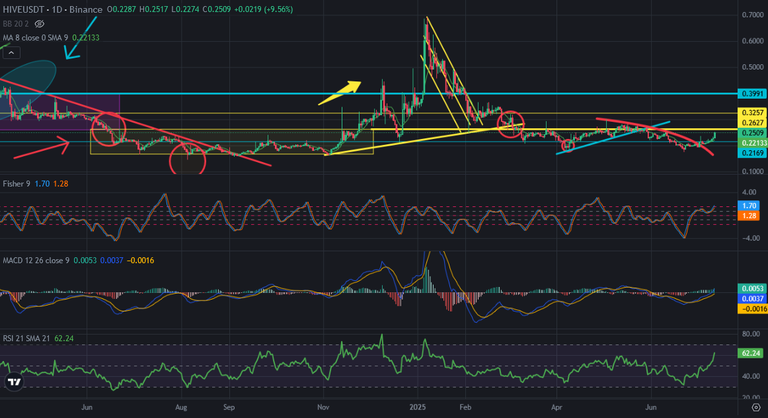Click the 0.3991 cyan price label
The width and height of the screenshot is (768, 418).
click(752, 94)
